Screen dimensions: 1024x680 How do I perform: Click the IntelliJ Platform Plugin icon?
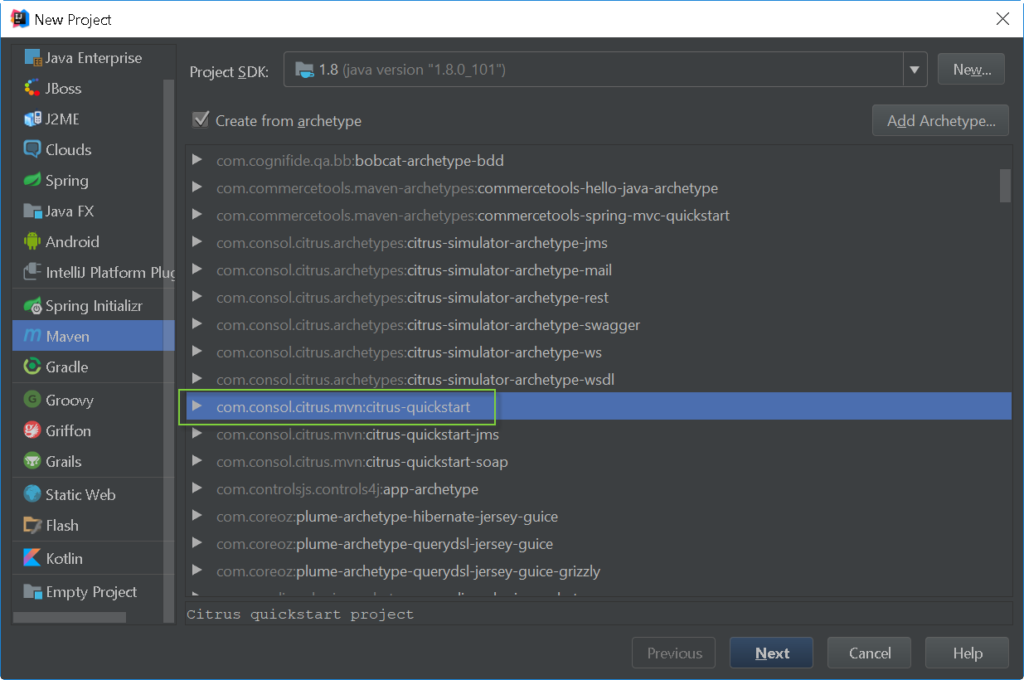[32, 271]
